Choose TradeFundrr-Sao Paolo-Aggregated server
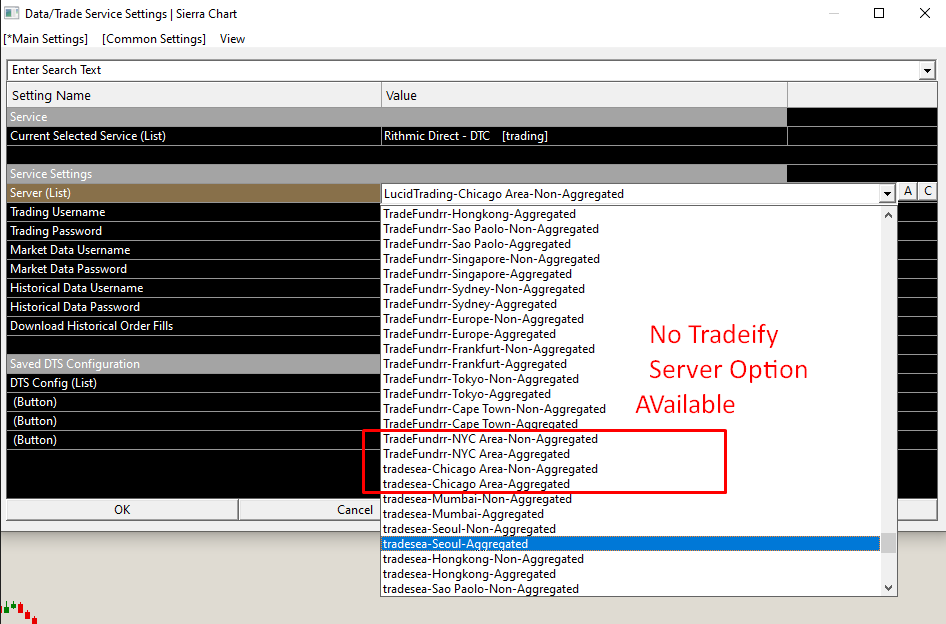This screenshot has width=946, height=624. [631, 244]
